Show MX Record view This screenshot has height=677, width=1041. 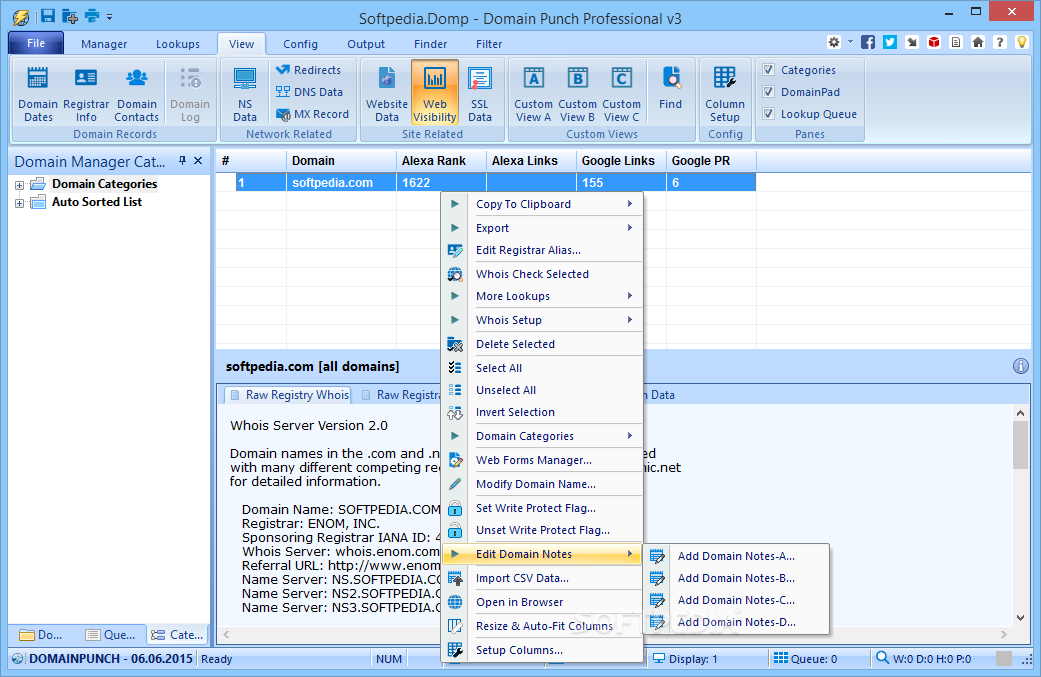(312, 114)
